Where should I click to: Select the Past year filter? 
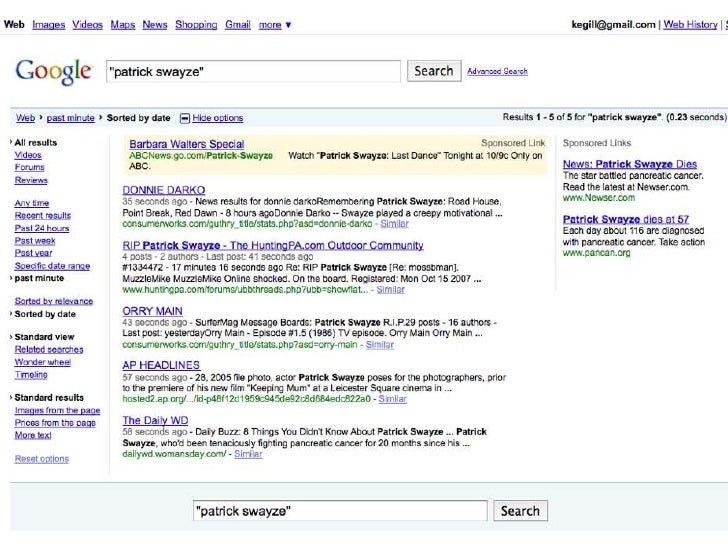tap(33, 253)
